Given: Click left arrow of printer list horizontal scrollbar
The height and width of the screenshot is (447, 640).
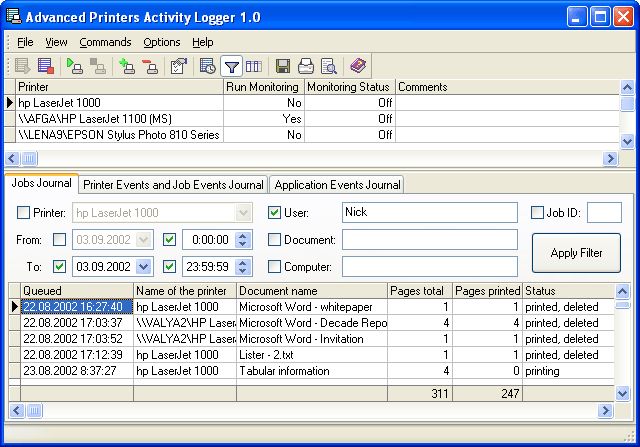Looking at the screenshot, I should (12, 158).
